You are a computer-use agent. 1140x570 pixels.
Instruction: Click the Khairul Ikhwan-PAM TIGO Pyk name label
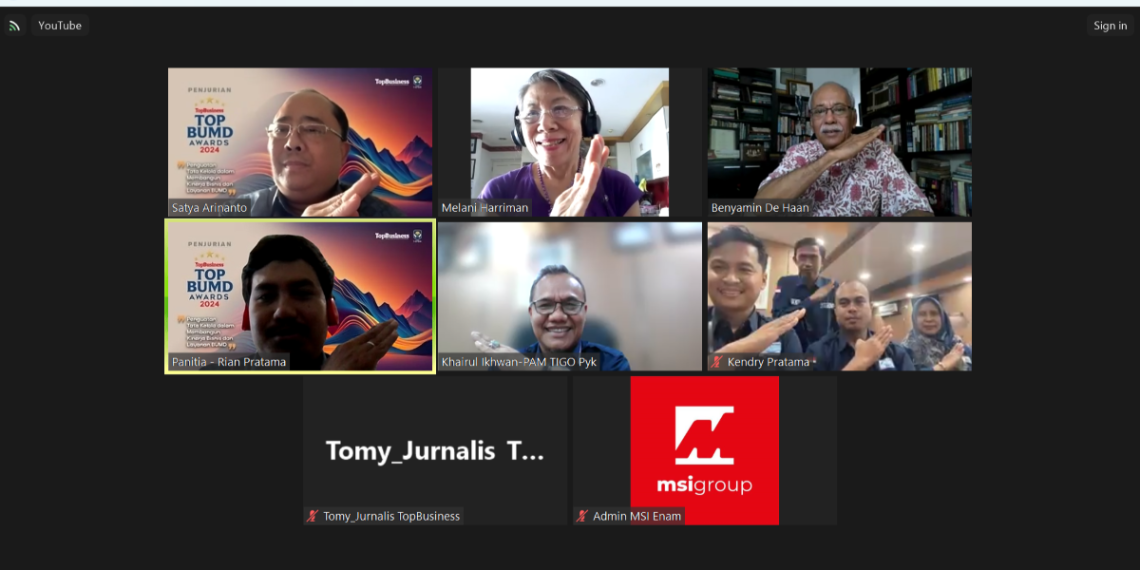[519, 362]
